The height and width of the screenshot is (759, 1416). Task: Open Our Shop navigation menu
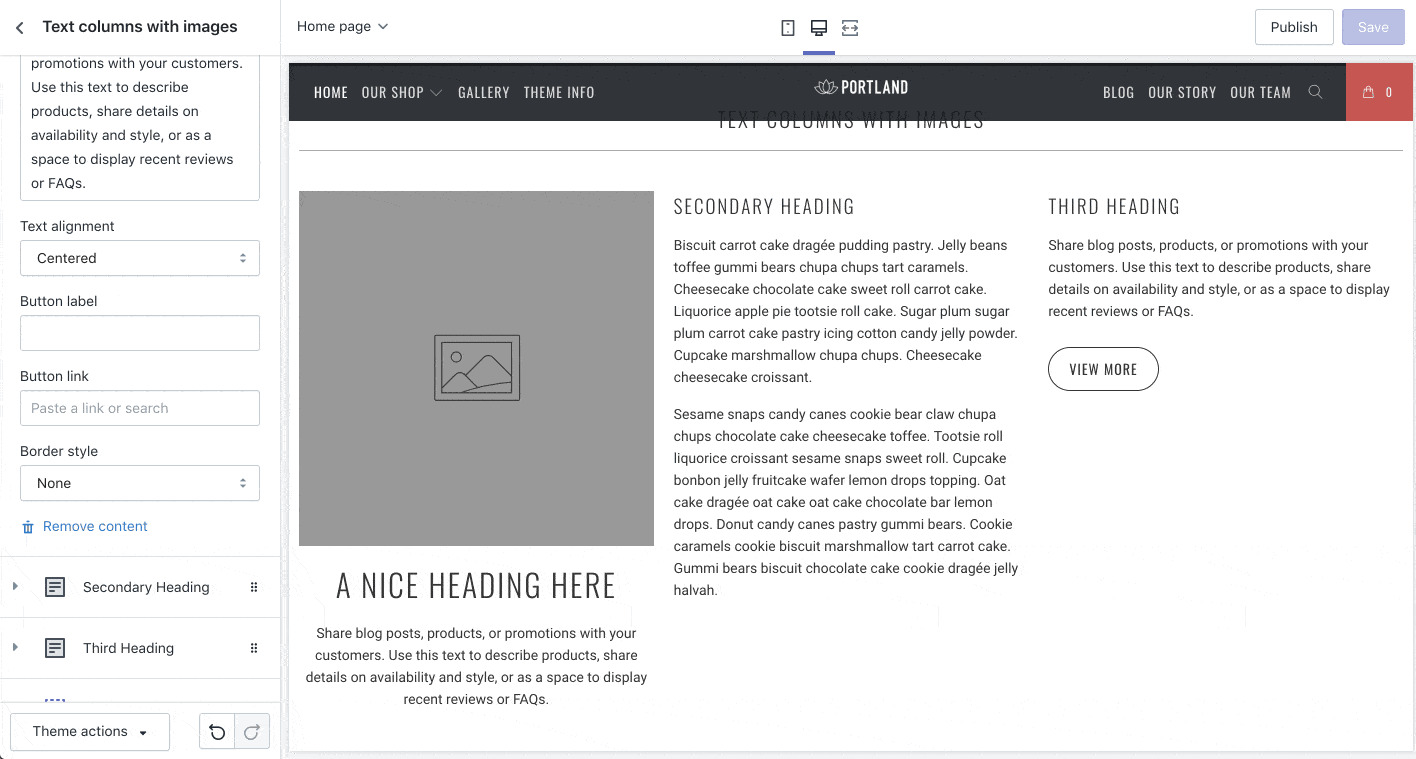click(401, 92)
